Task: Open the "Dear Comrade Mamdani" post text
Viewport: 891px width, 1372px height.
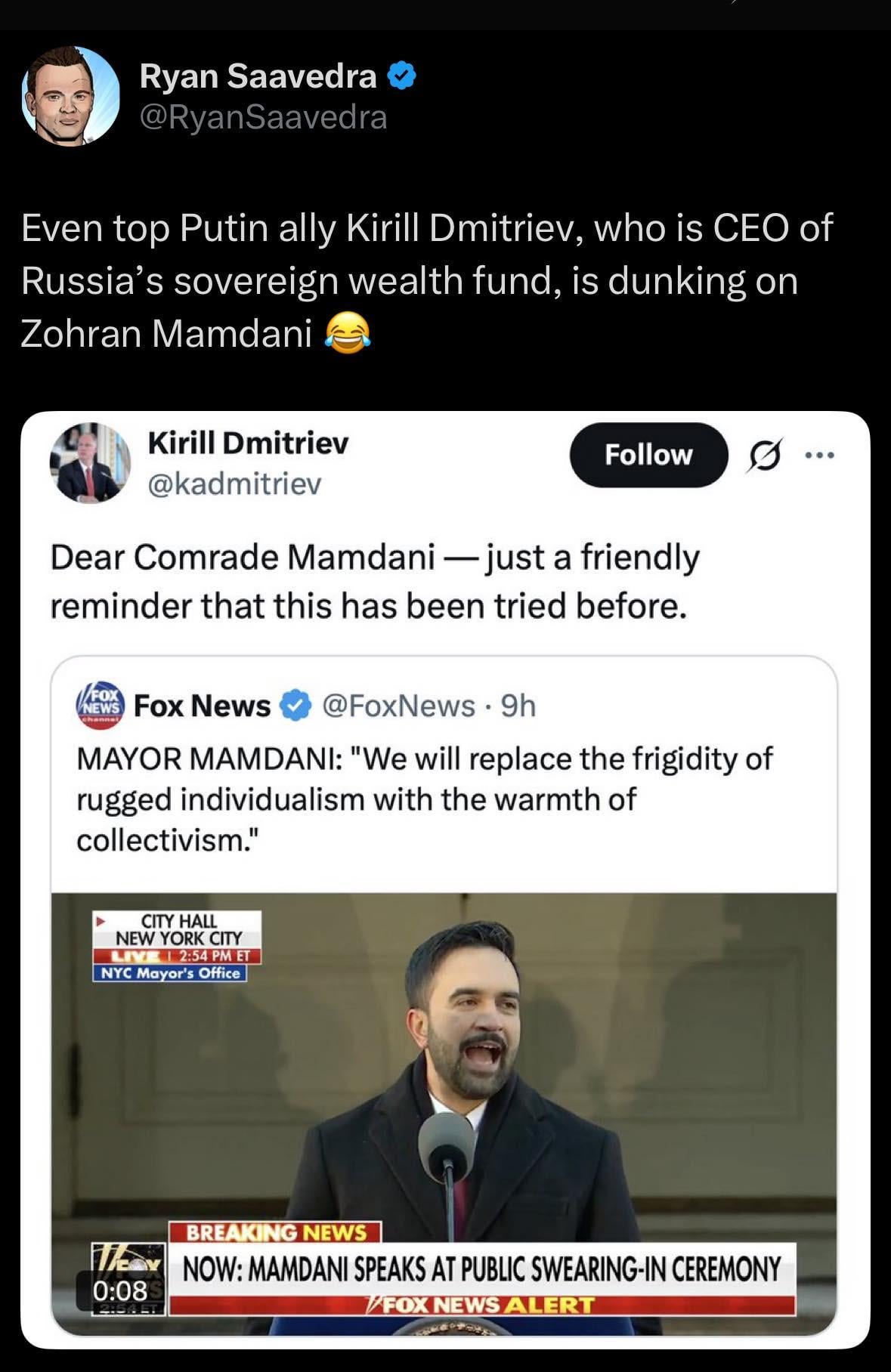Action: point(374,581)
